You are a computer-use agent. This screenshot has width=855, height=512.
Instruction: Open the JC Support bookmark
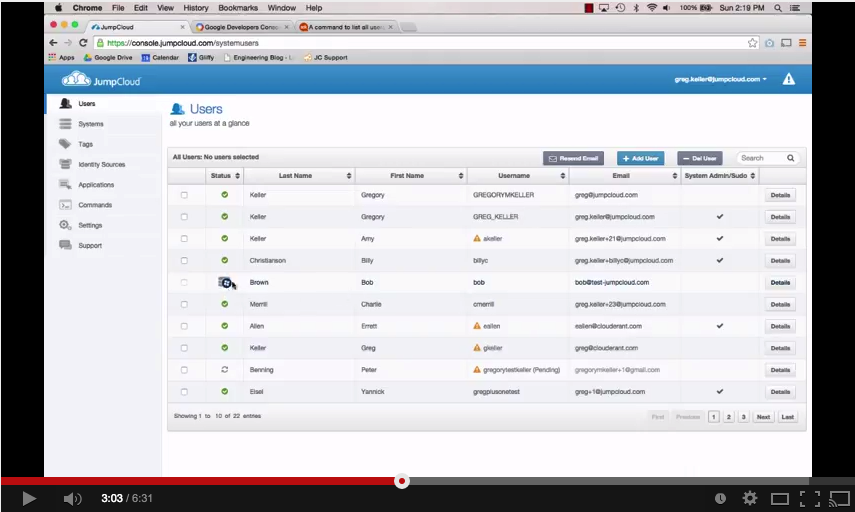tap(326, 57)
